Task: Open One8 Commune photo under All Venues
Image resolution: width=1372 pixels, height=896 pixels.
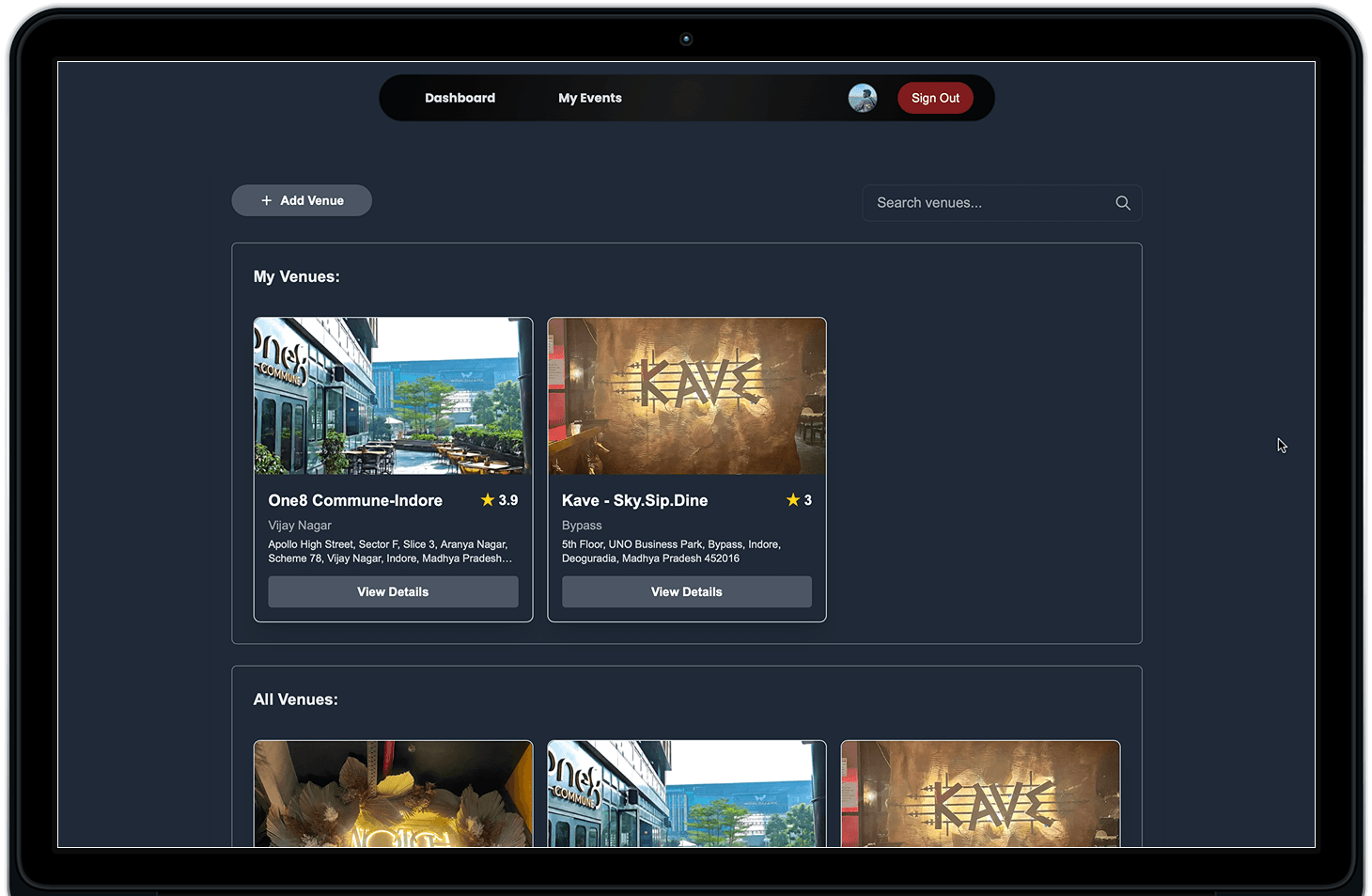Action: click(x=687, y=794)
